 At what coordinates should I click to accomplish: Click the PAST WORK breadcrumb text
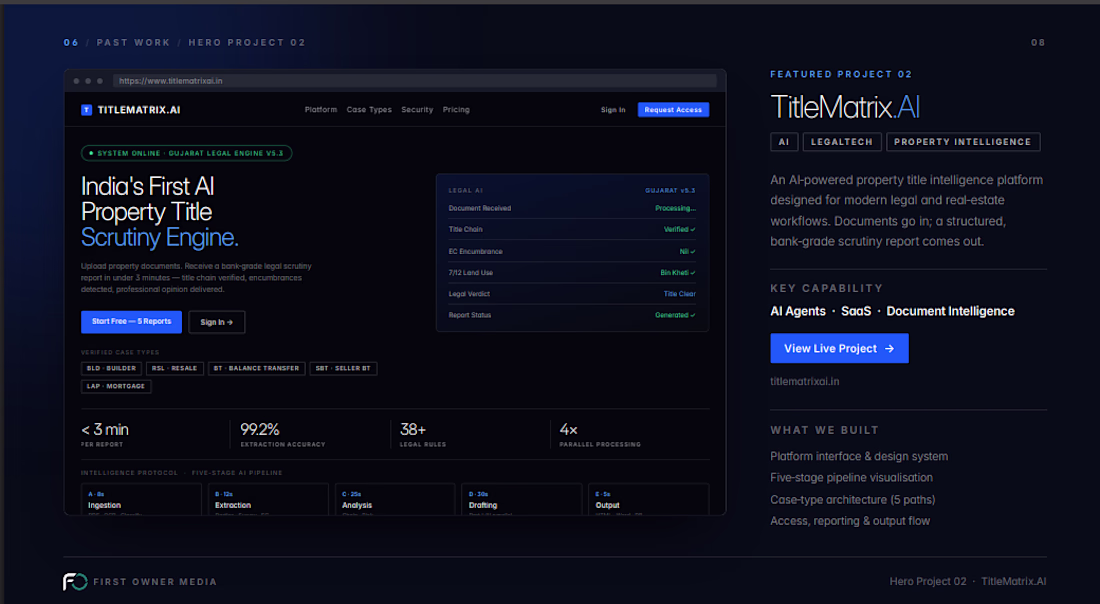coord(133,43)
